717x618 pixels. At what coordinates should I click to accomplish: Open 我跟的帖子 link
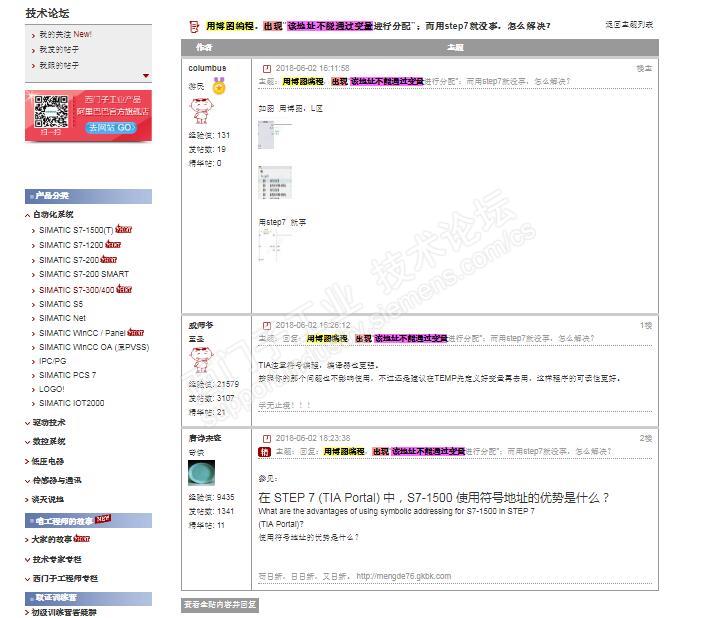[x=59, y=65]
